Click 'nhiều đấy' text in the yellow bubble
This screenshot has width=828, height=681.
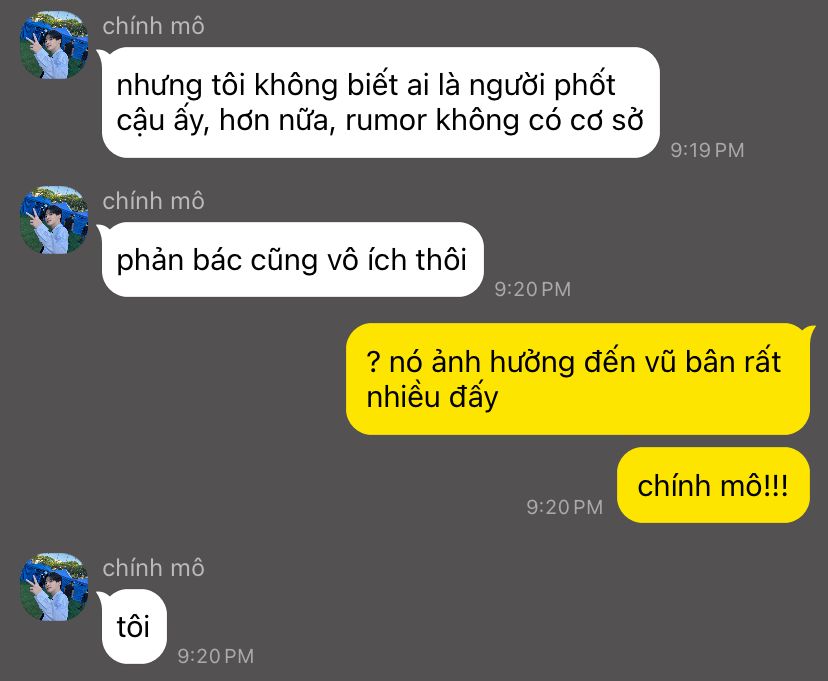coord(432,397)
